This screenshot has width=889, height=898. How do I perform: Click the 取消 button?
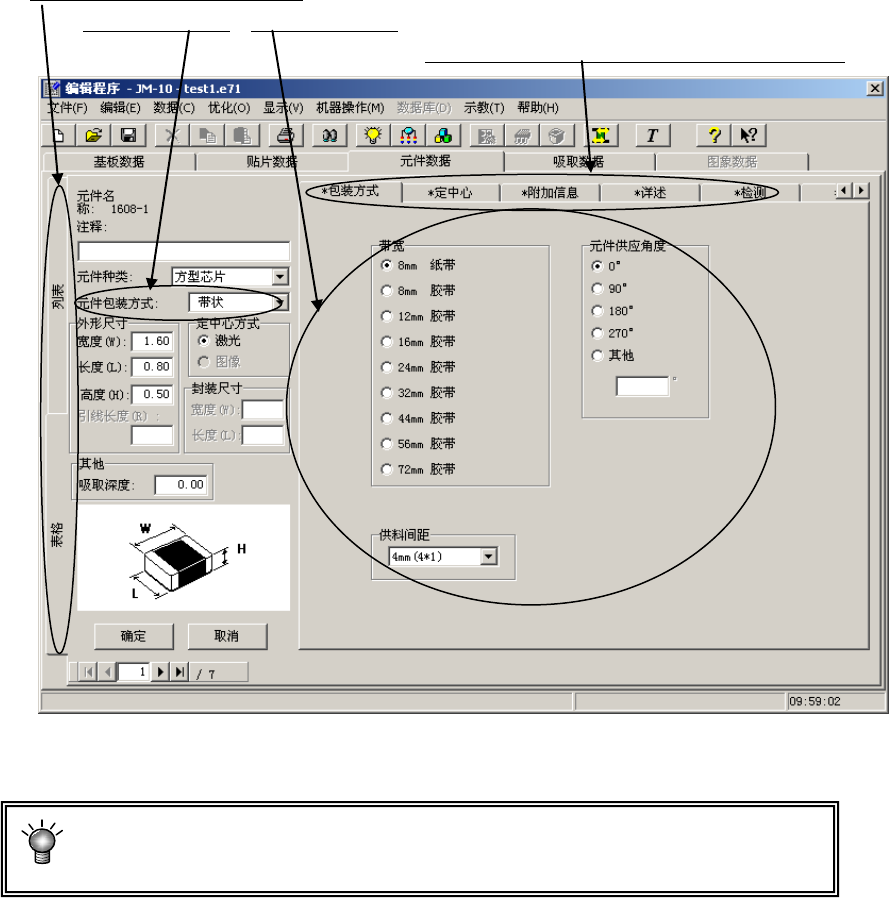[x=227, y=636]
